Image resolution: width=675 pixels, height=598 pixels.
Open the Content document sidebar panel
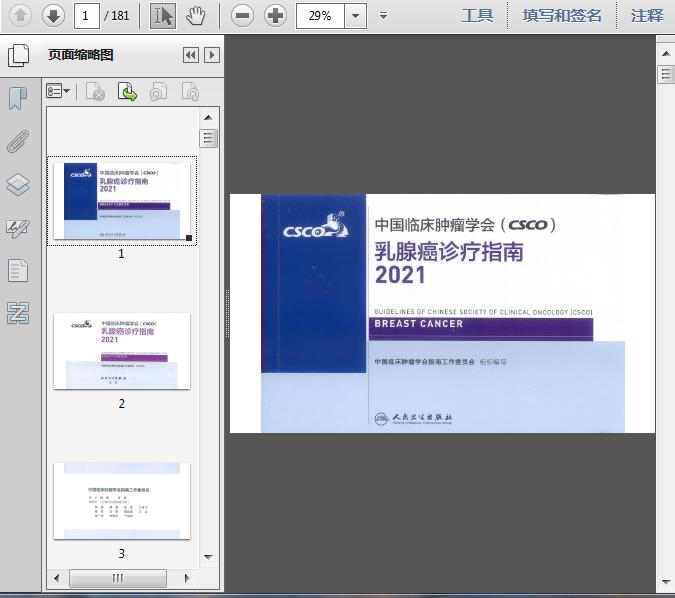[x=18, y=271]
